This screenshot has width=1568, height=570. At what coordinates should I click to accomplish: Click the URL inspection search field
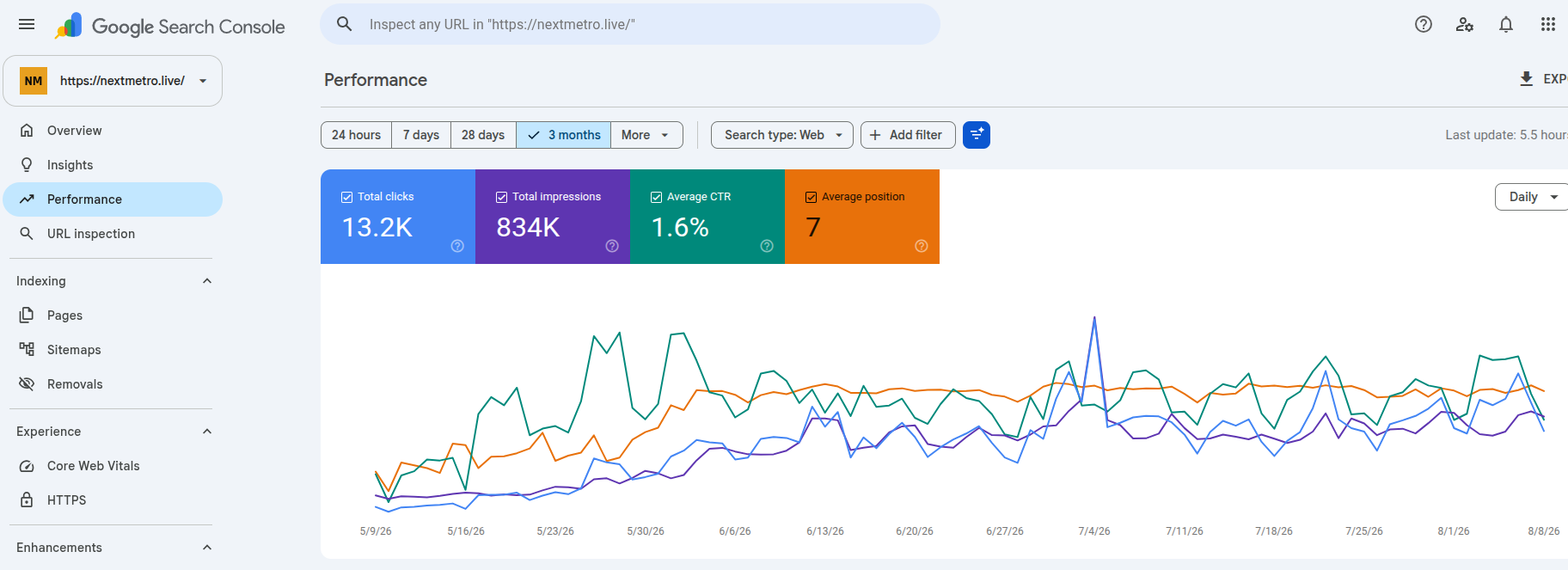pyautogui.click(x=630, y=24)
